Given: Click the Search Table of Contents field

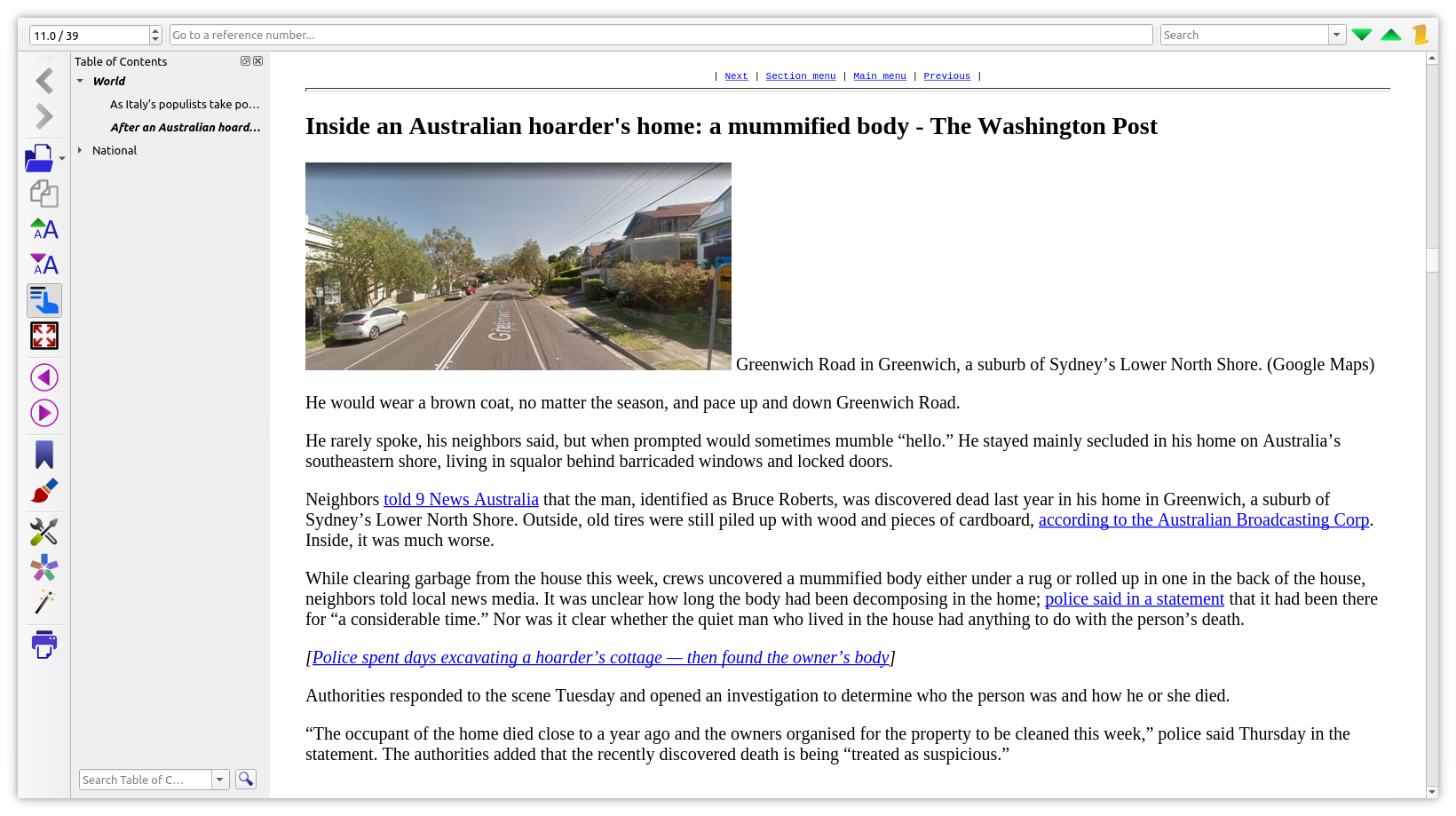Looking at the screenshot, I should (x=146, y=780).
